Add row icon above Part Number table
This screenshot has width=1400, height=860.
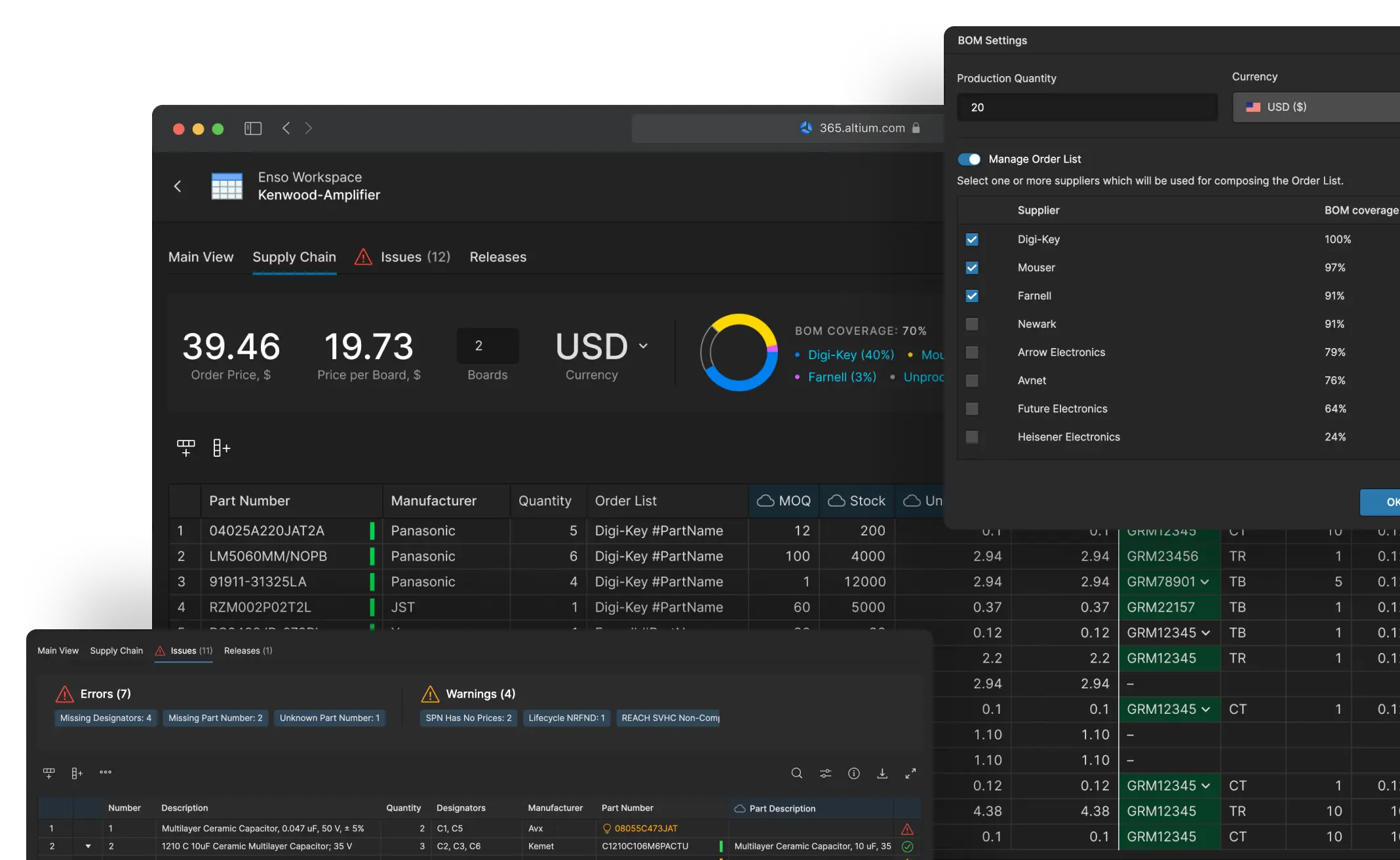coord(185,448)
